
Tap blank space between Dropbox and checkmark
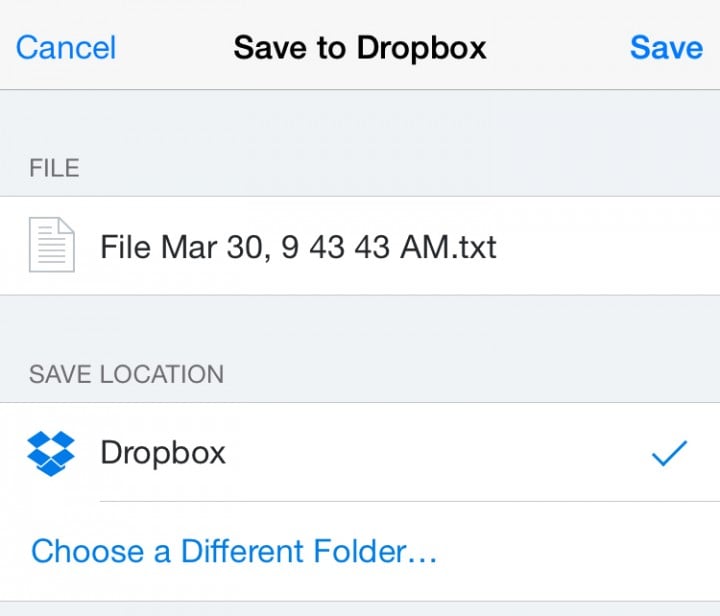[436, 453]
